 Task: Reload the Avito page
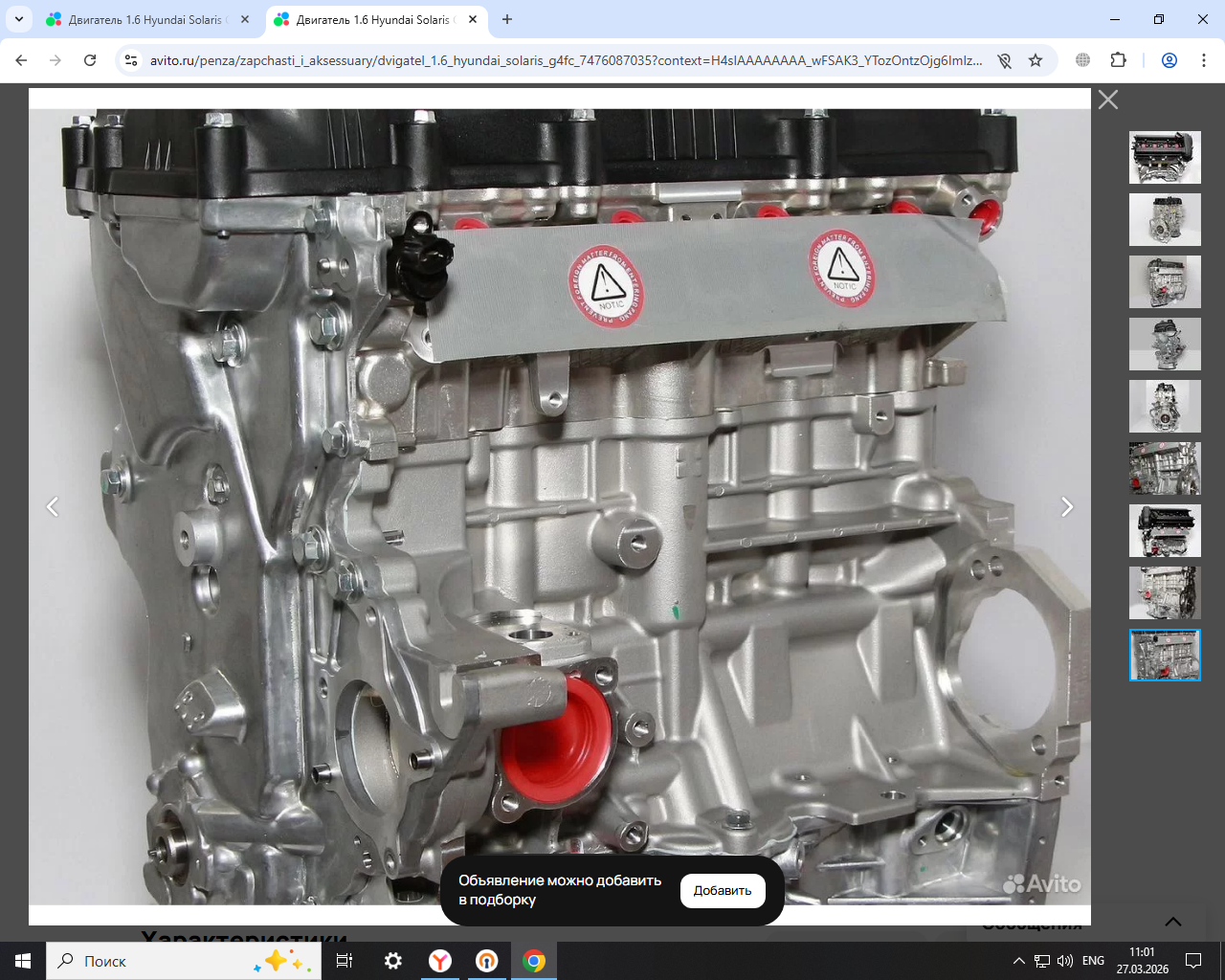click(90, 60)
